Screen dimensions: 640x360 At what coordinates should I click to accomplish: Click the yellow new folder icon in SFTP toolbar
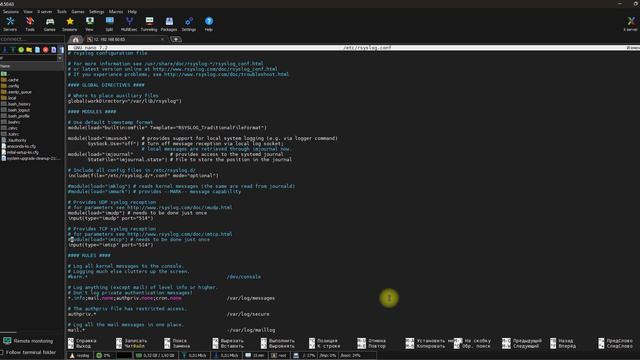pos(29,50)
